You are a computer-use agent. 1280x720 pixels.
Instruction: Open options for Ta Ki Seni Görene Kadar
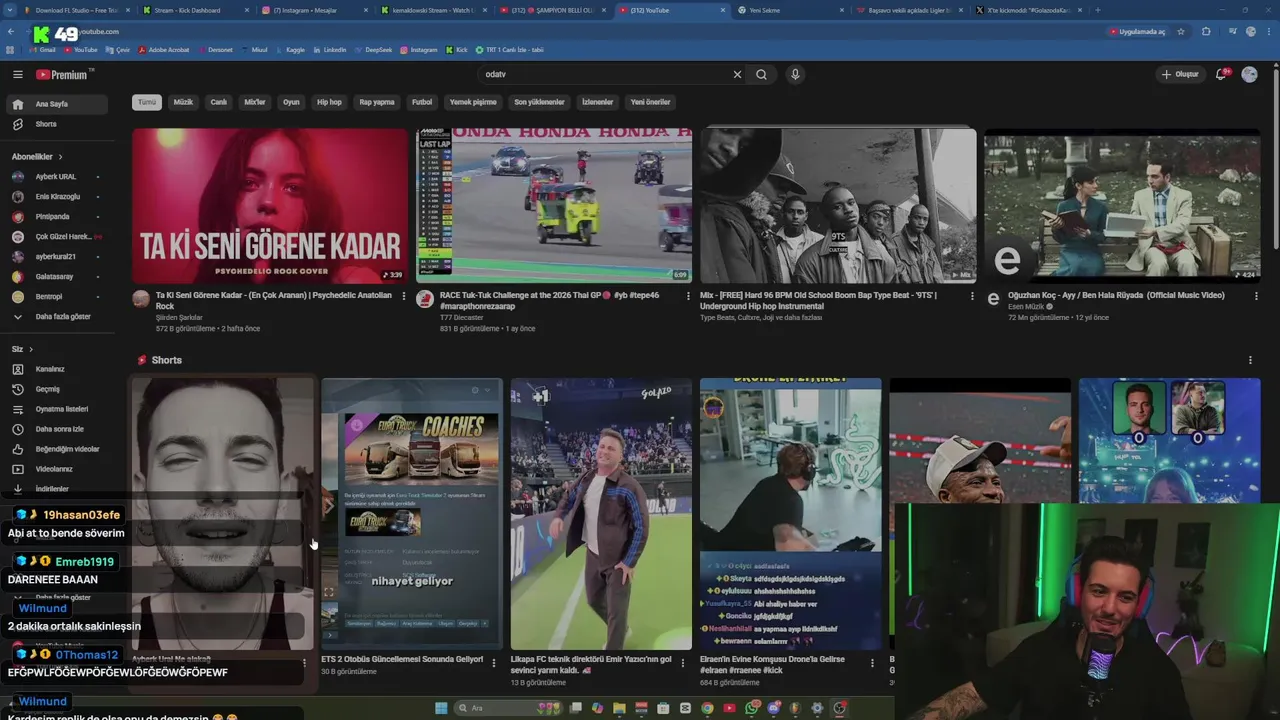tap(404, 296)
